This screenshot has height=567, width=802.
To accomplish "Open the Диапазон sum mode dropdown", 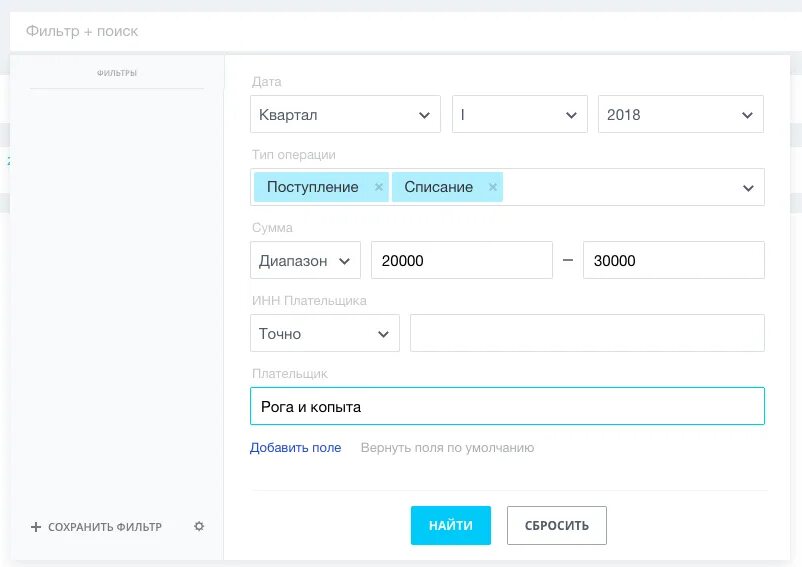I will point(305,260).
